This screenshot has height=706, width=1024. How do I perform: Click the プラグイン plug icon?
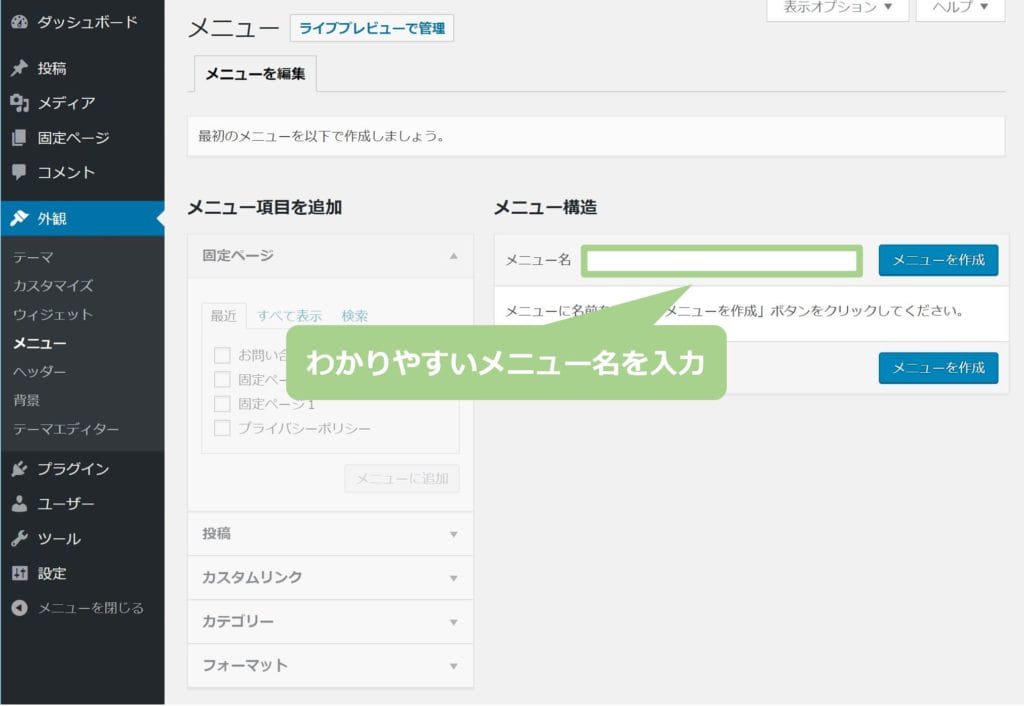[19, 469]
